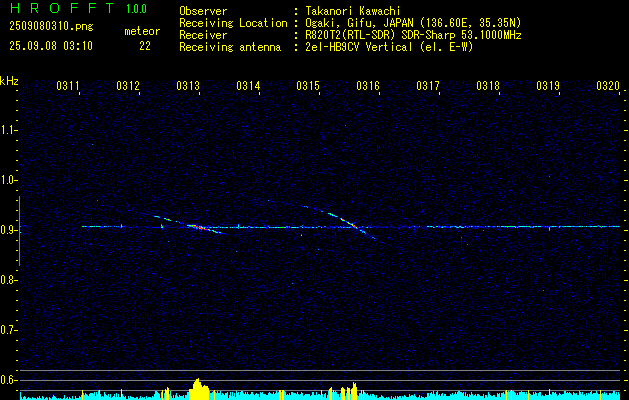Click the 0313 time marker

click(x=188, y=85)
